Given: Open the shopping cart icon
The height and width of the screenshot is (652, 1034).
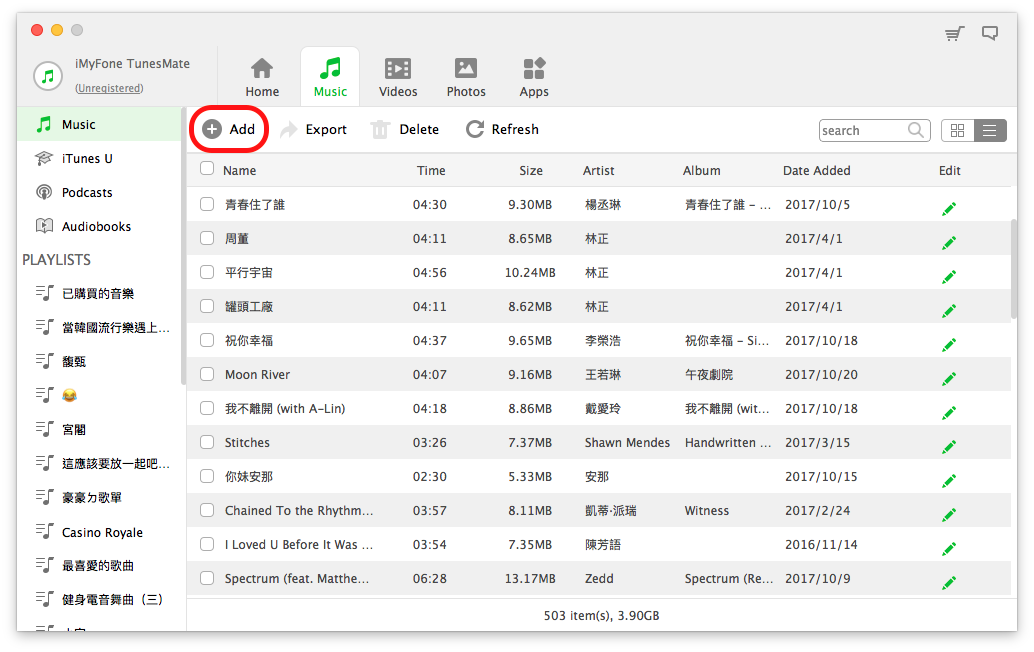Looking at the screenshot, I should (x=954, y=33).
